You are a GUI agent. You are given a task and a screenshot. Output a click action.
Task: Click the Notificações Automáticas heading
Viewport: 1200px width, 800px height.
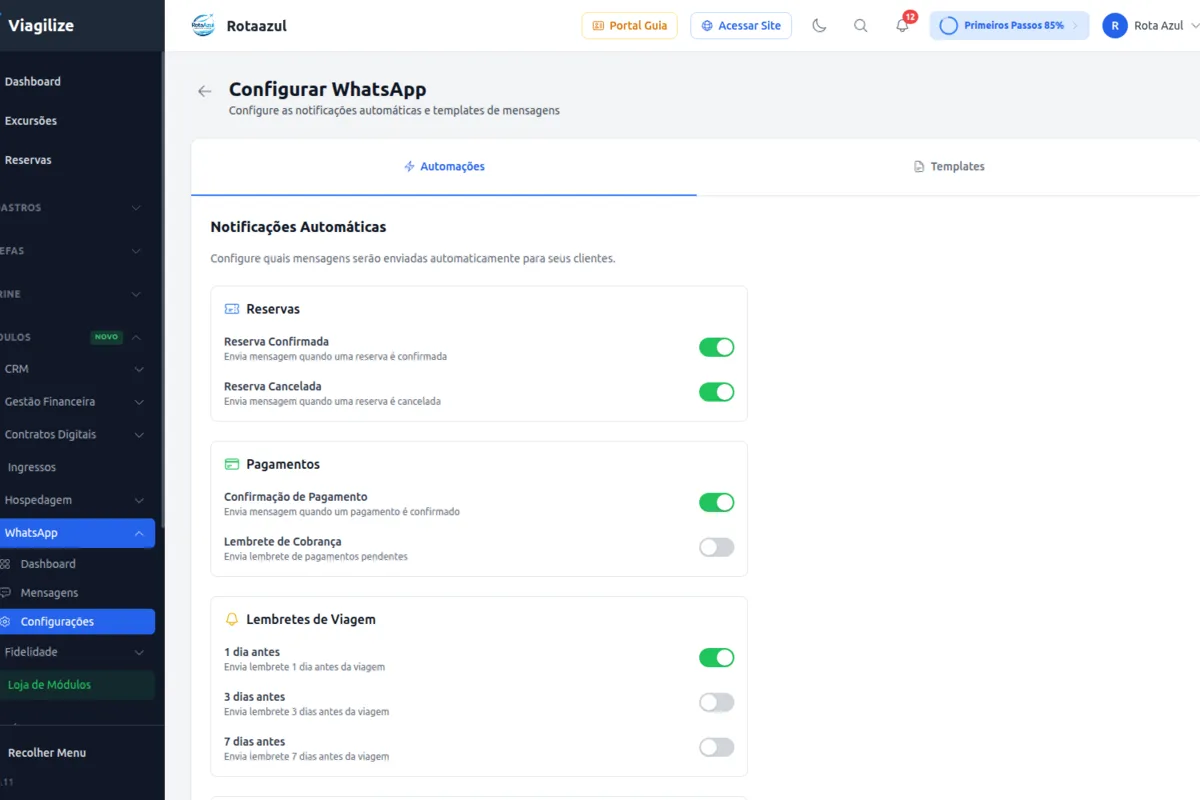click(298, 227)
